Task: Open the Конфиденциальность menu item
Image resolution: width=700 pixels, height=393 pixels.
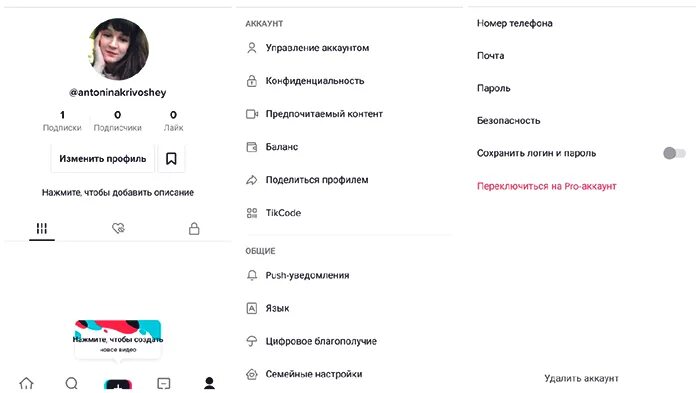Action: (348, 81)
